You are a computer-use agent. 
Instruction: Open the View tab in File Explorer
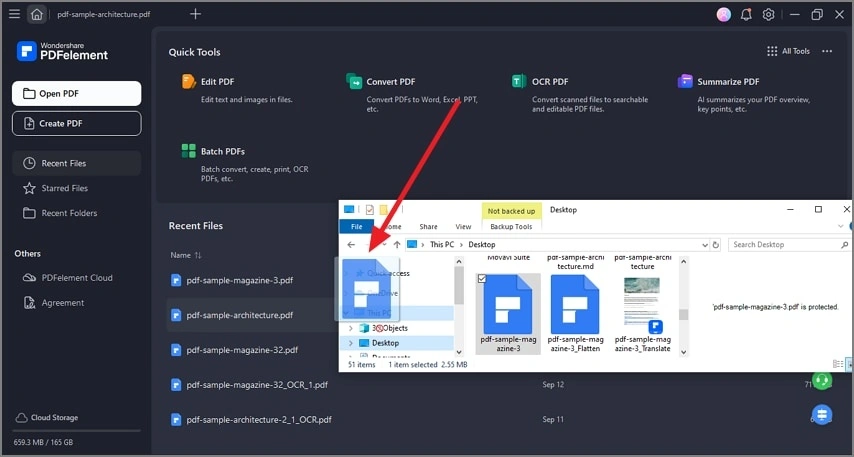click(464, 227)
